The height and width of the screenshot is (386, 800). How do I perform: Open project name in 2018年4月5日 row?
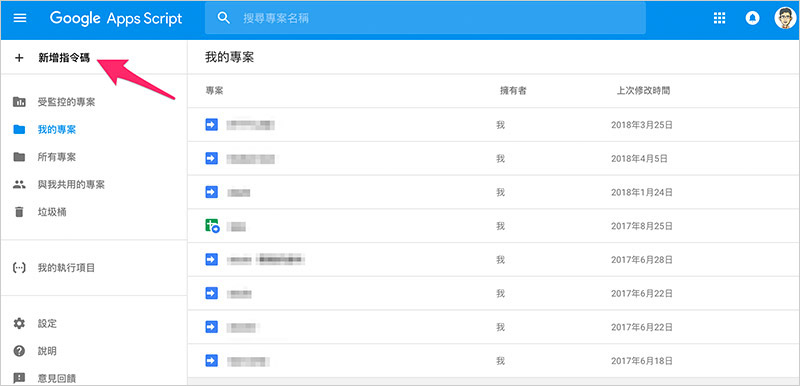[x=251, y=159]
